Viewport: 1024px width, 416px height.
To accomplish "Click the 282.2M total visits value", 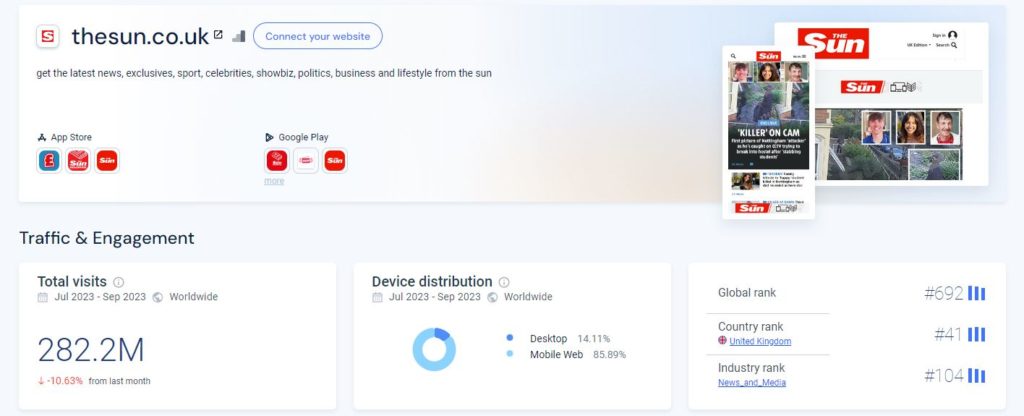I will [90, 351].
